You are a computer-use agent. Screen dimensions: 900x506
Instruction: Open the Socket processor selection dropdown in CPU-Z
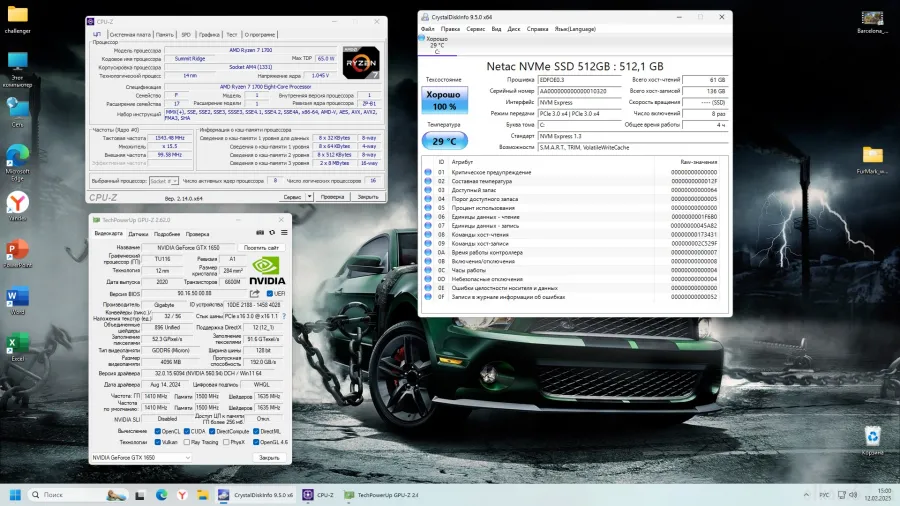click(164, 181)
